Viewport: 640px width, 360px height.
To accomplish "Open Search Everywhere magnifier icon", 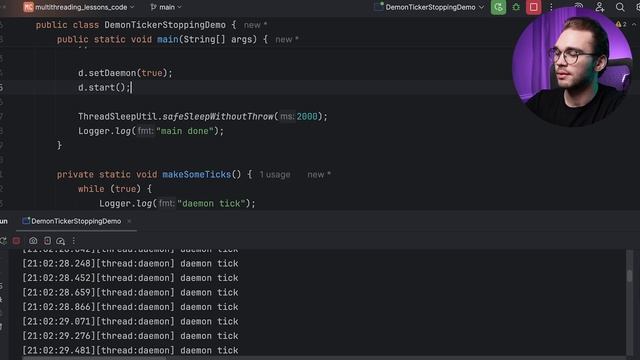I will coord(620,7).
